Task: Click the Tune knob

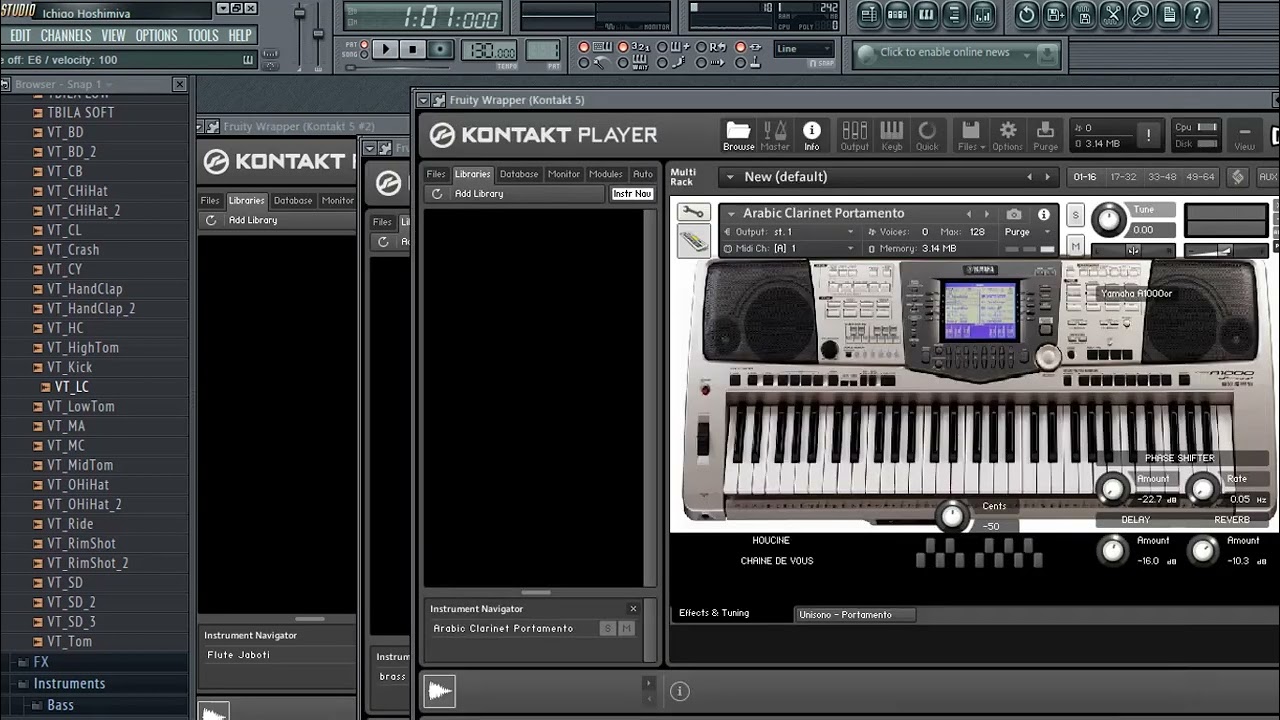Action: coord(1109,218)
